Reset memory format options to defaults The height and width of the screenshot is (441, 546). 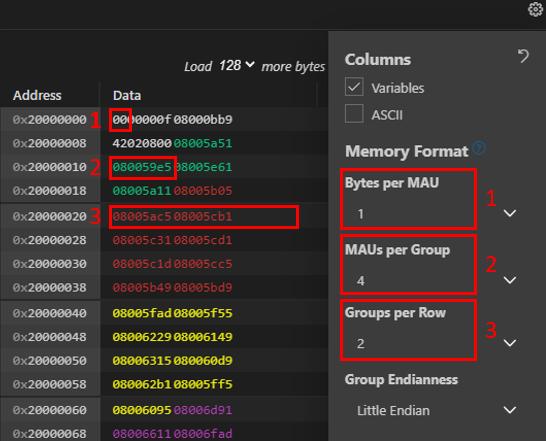(523, 56)
